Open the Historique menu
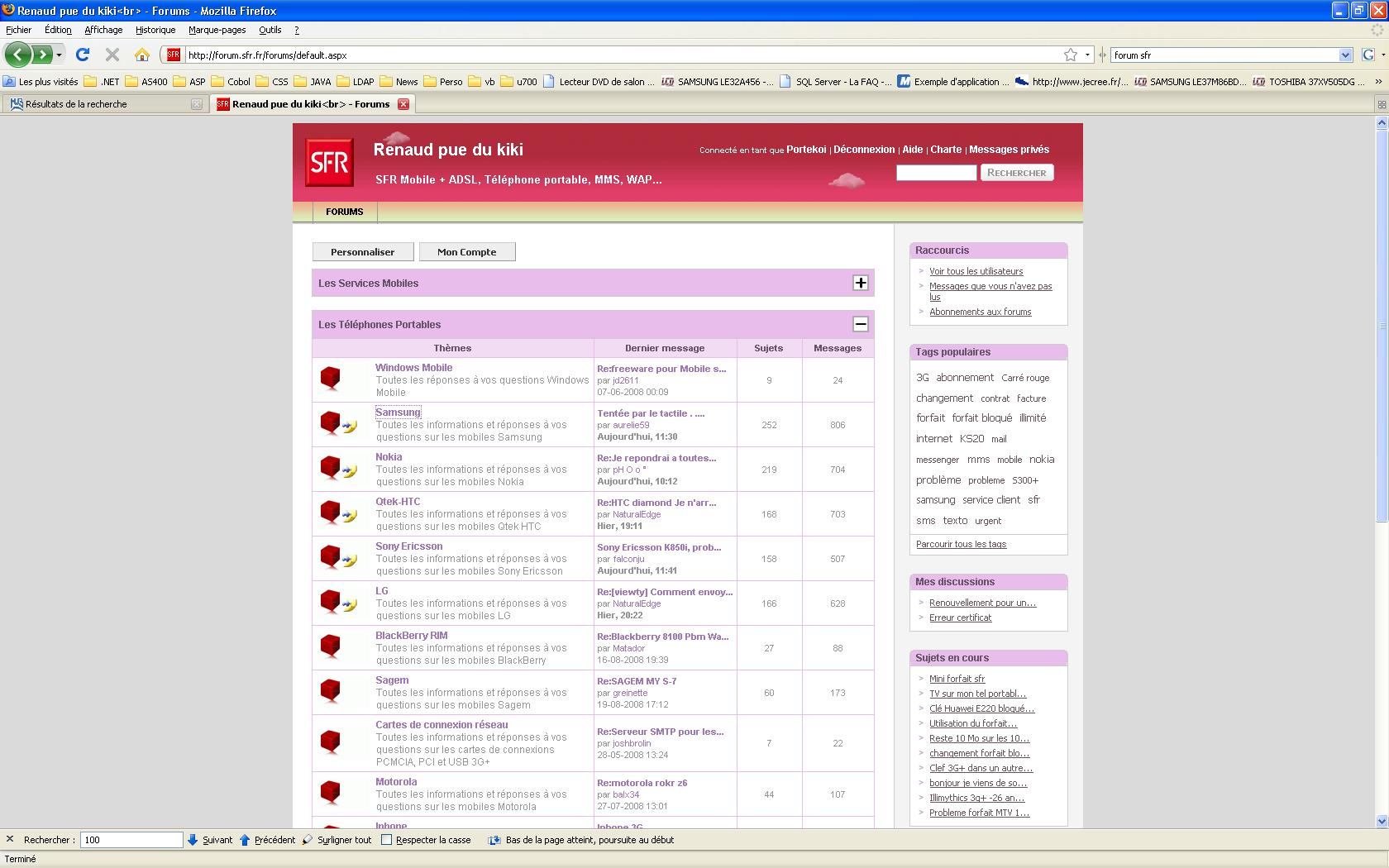 [x=155, y=30]
